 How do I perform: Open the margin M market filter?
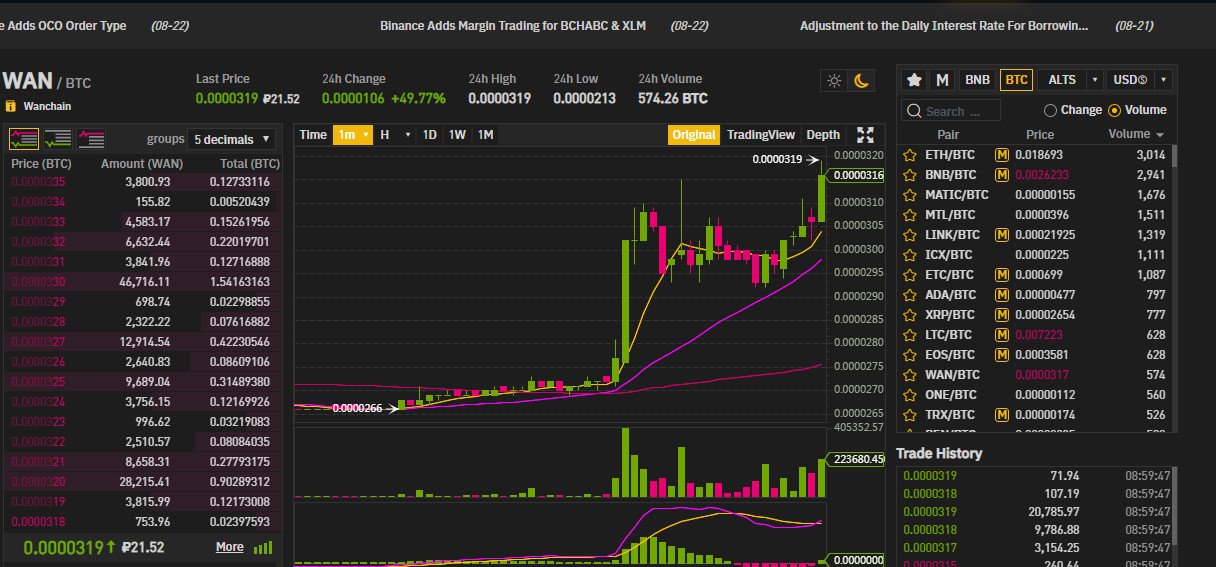coord(942,80)
